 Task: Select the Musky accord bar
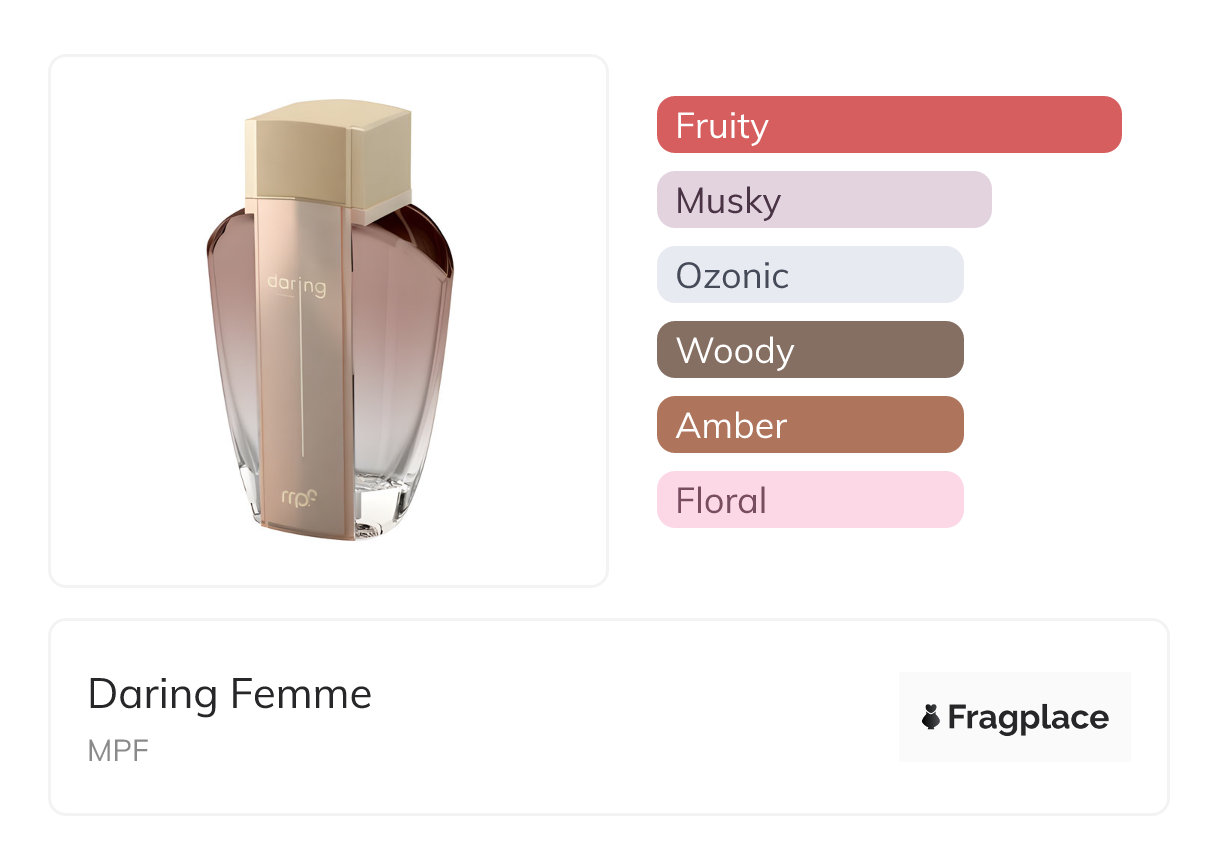824,200
